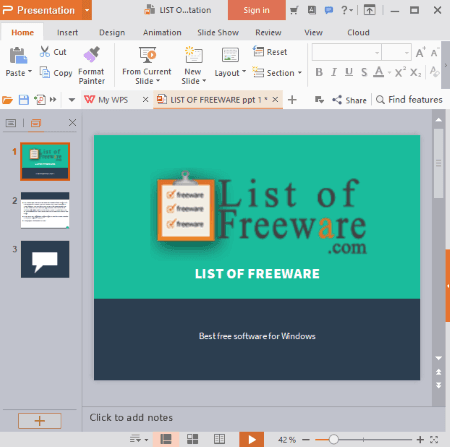
Task: Toggle Normal view in status bar
Action: tap(166, 439)
